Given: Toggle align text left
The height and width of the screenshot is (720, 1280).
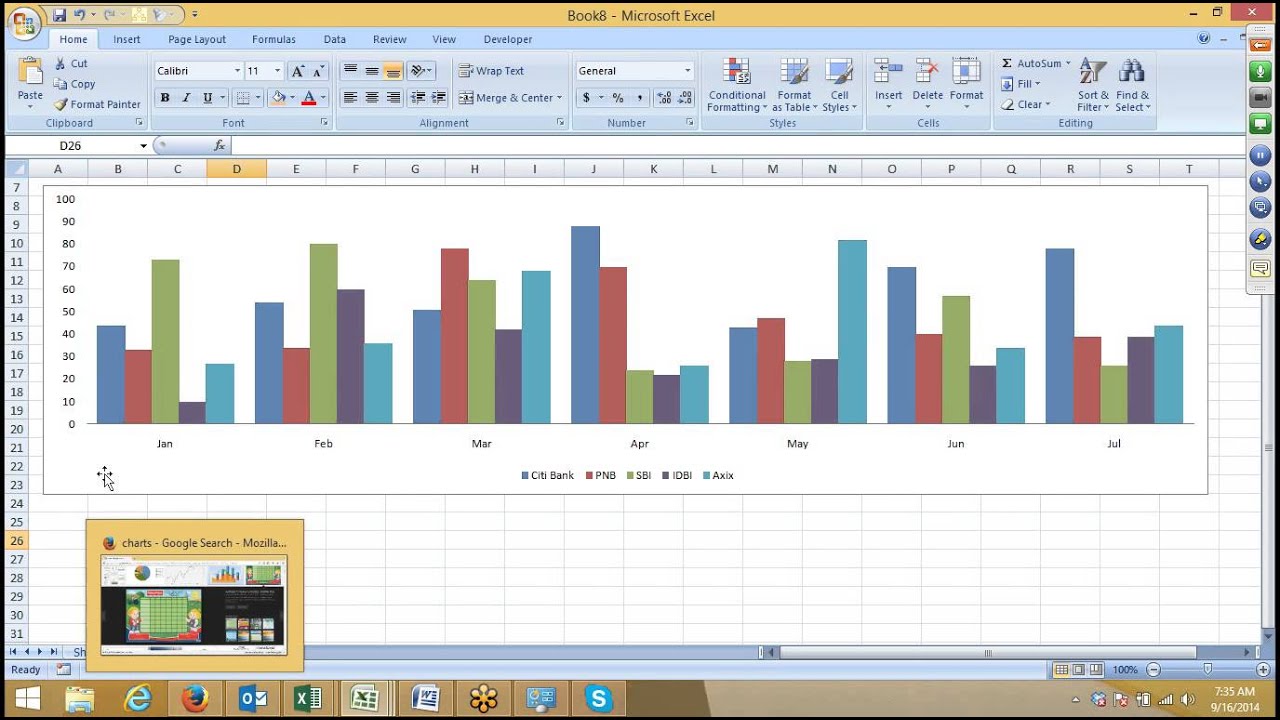Looking at the screenshot, I should tap(350, 98).
